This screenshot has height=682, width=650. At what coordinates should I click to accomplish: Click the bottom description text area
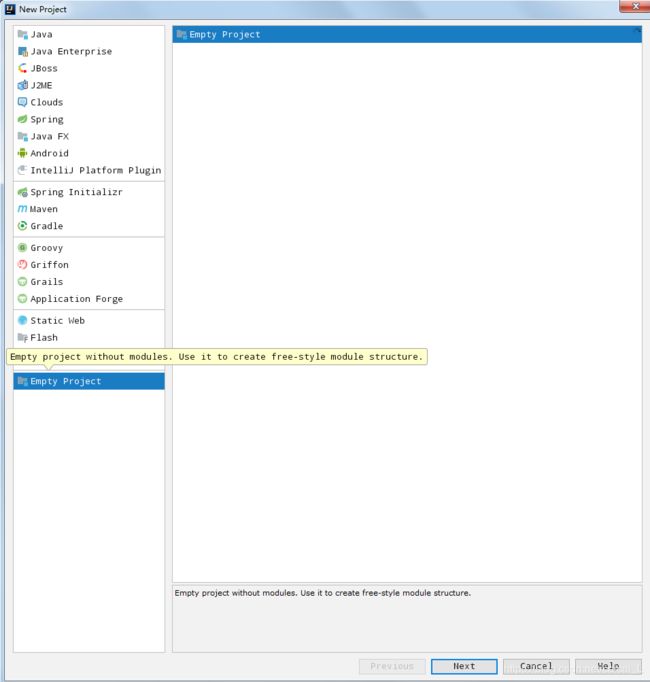tap(407, 618)
